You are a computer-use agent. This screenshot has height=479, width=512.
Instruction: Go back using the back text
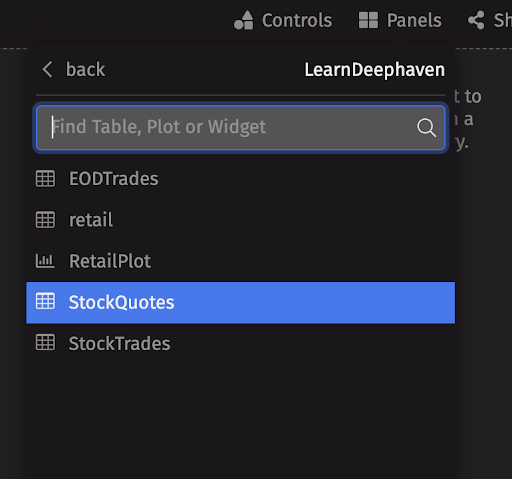click(85, 69)
